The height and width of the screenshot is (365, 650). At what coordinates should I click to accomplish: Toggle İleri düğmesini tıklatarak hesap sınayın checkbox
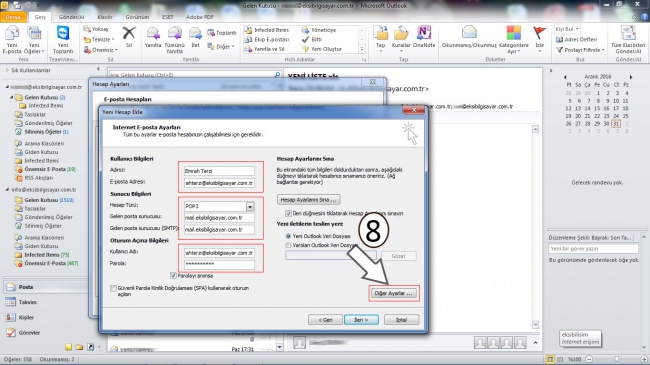[288, 213]
